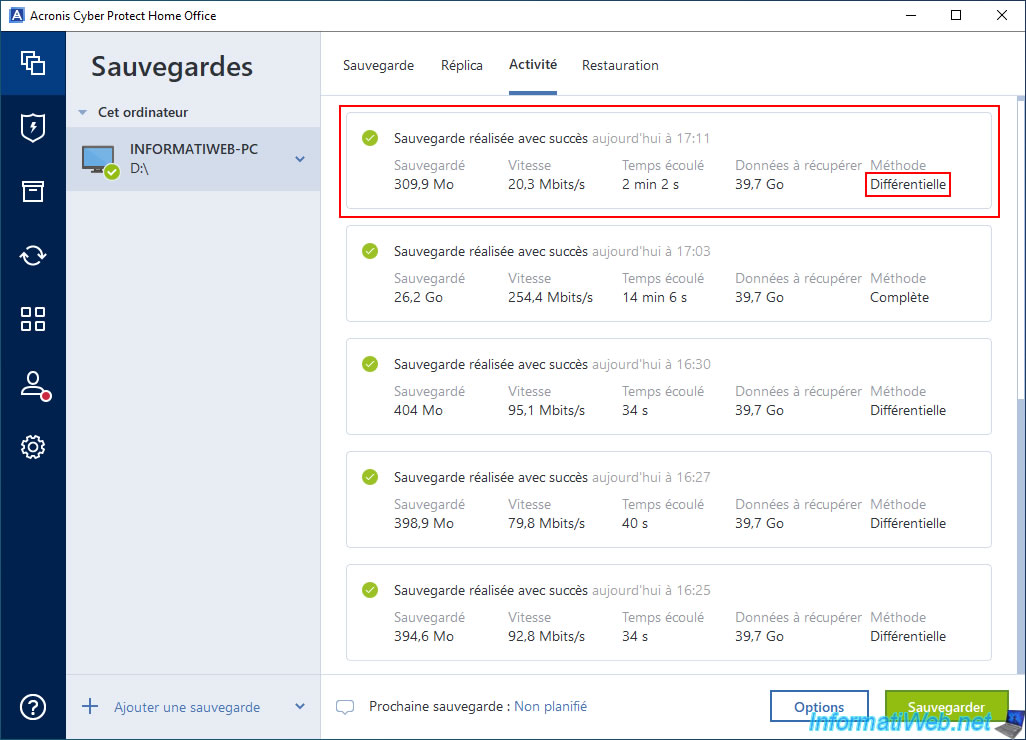Screen dimensions: 1026x740
Task: Click the comment bubble icon near Prochaine sauvegarde
Action: click(x=345, y=707)
